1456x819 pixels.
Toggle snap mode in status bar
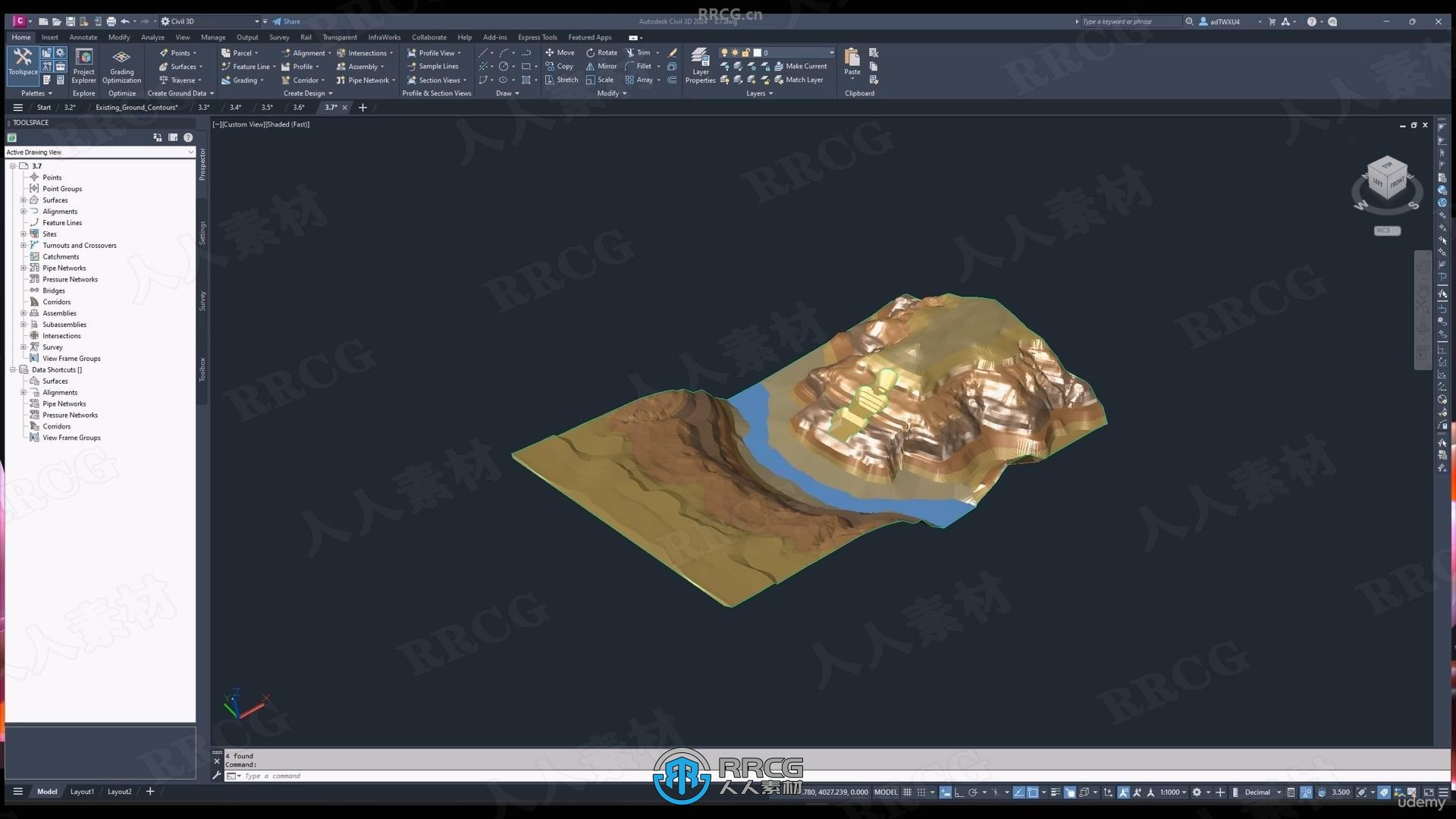[x=921, y=792]
